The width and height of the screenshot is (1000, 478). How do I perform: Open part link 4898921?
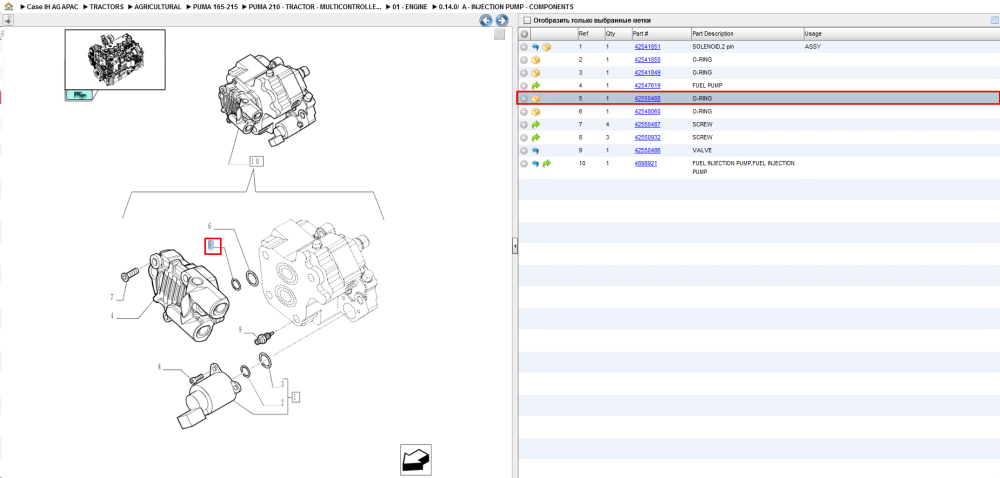[x=645, y=164]
